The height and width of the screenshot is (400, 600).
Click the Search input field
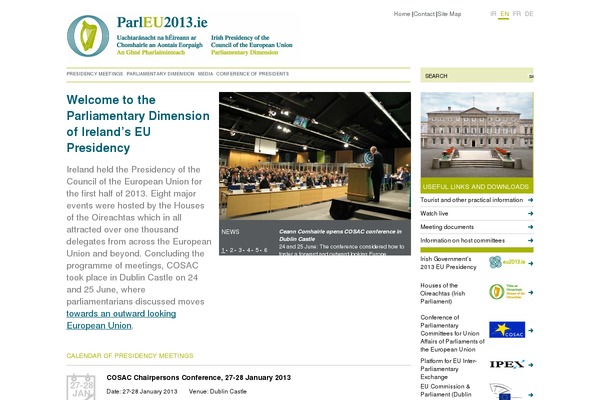click(x=474, y=76)
